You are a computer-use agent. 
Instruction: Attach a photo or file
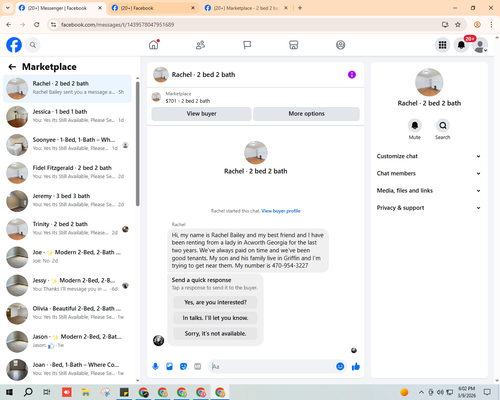point(170,367)
